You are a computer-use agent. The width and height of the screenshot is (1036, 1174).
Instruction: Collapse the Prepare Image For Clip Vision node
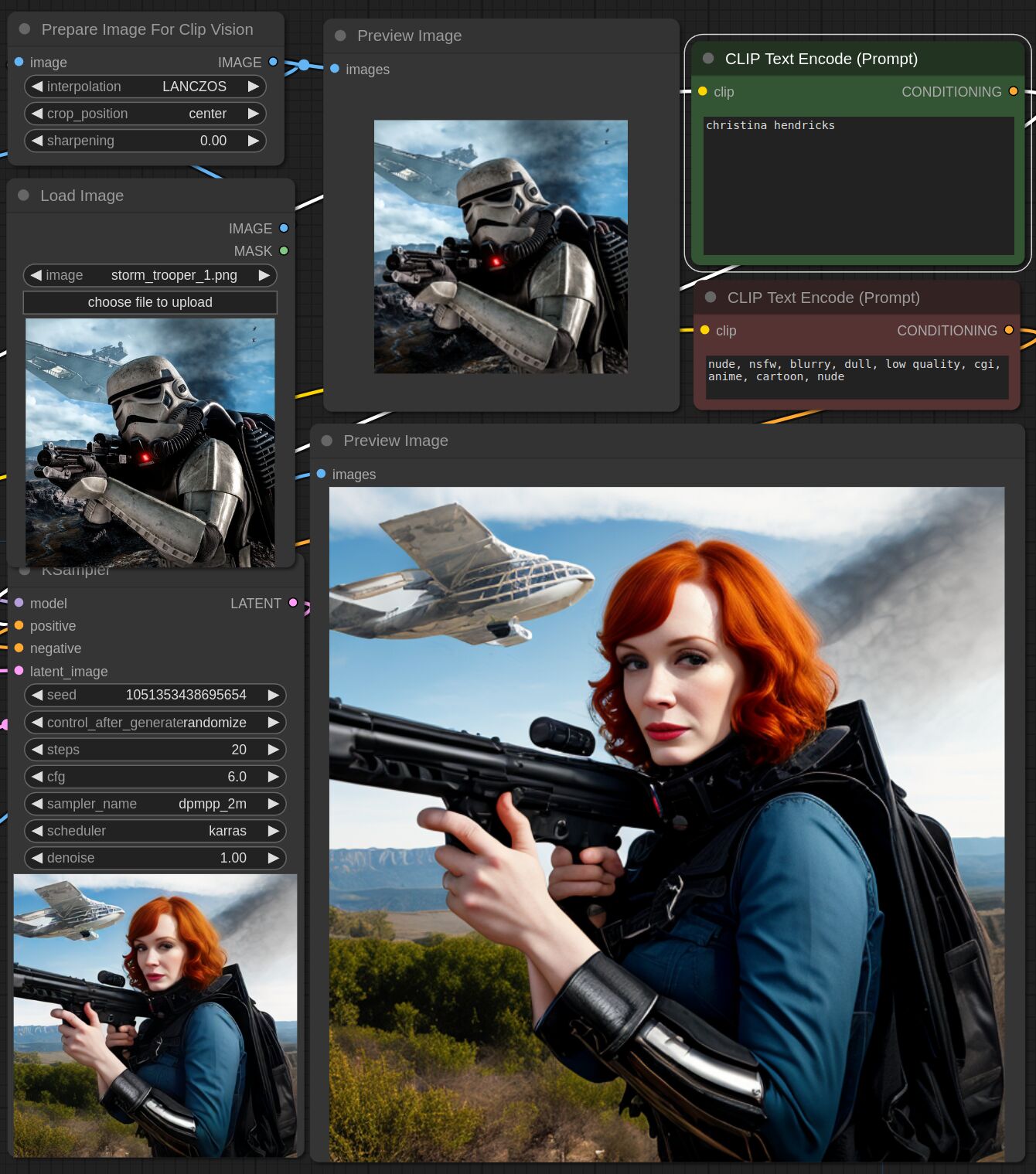point(25,29)
